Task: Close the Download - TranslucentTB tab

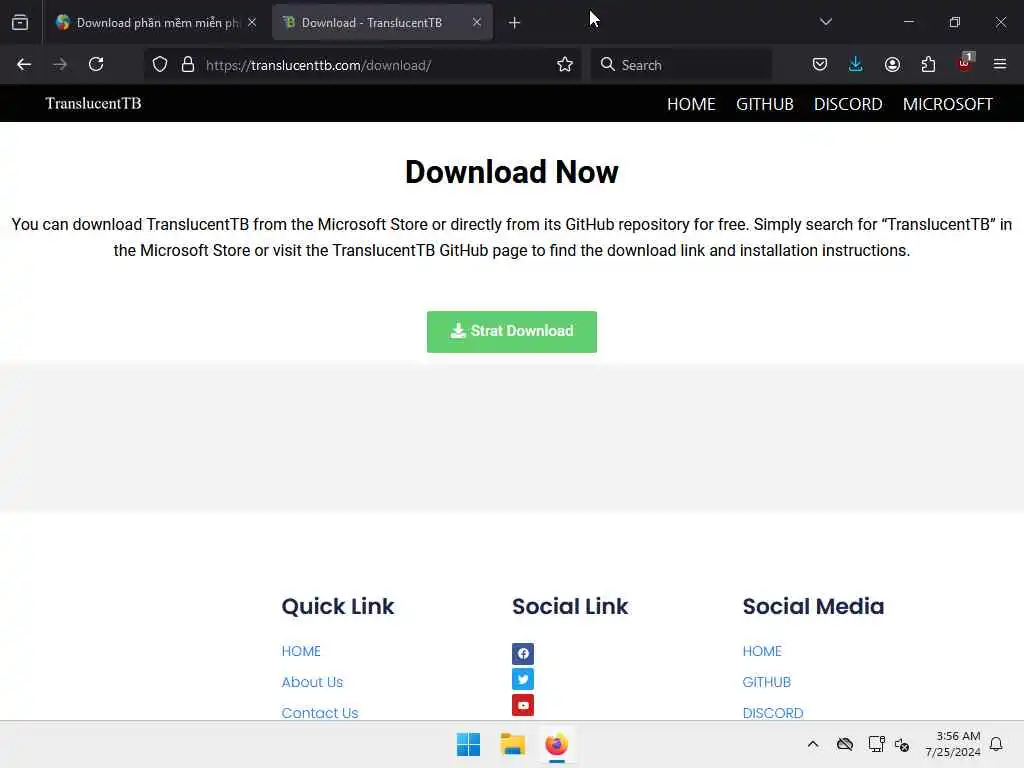Action: (x=477, y=22)
